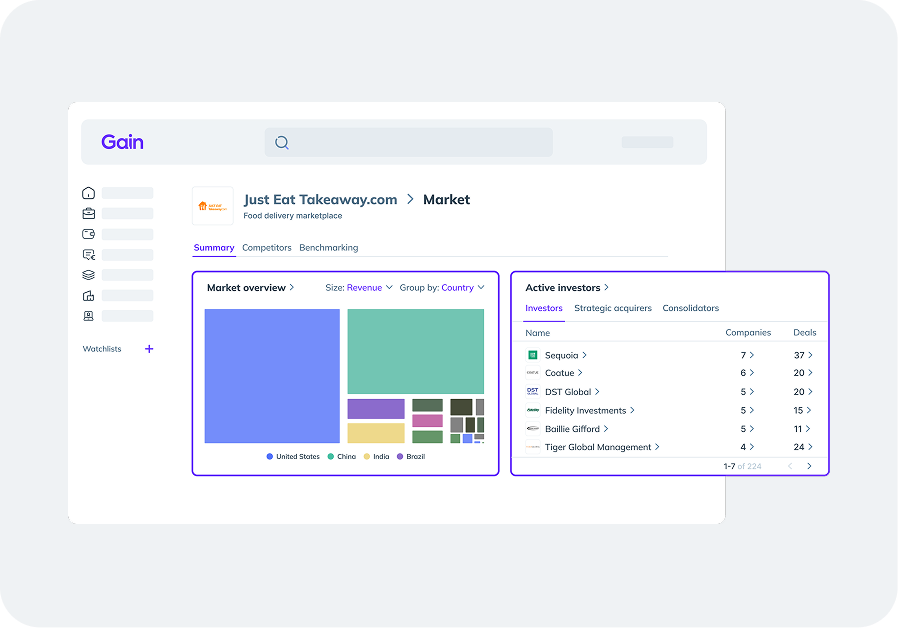Image resolution: width=898 pixels, height=628 pixels.
Task: Switch to the Summary tab
Action: [x=214, y=248]
